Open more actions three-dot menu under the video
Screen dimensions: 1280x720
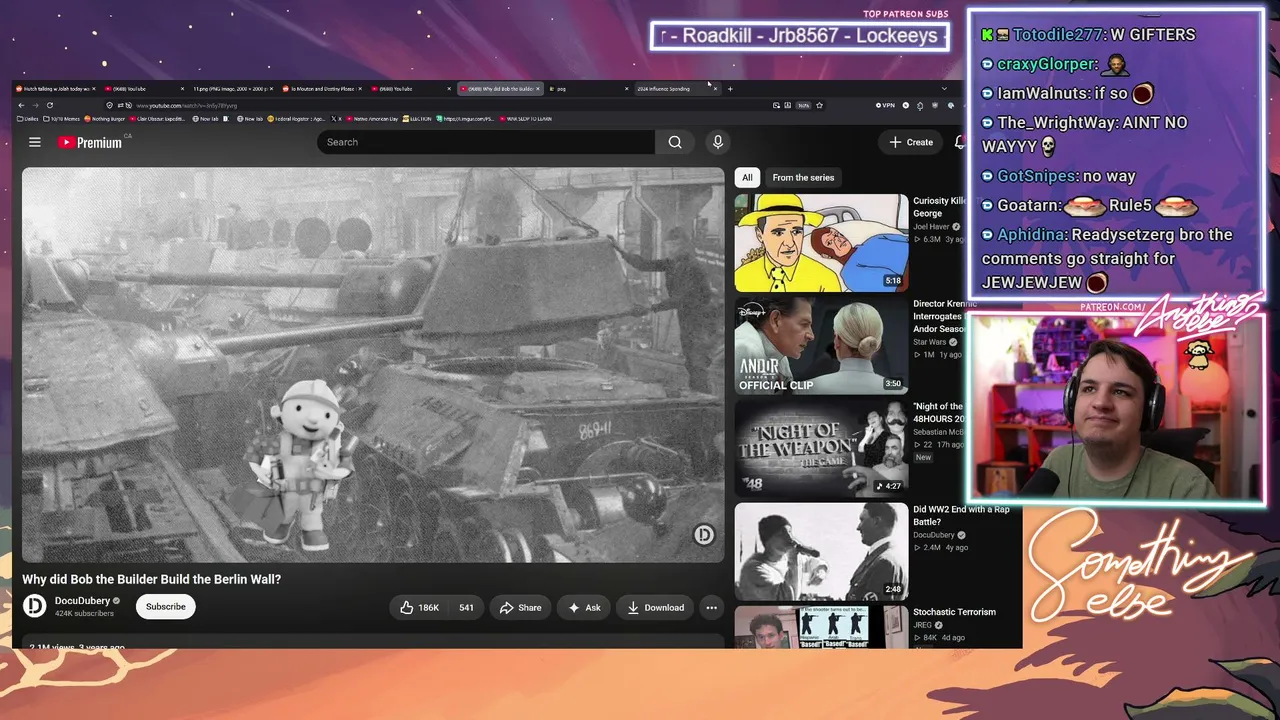711,607
